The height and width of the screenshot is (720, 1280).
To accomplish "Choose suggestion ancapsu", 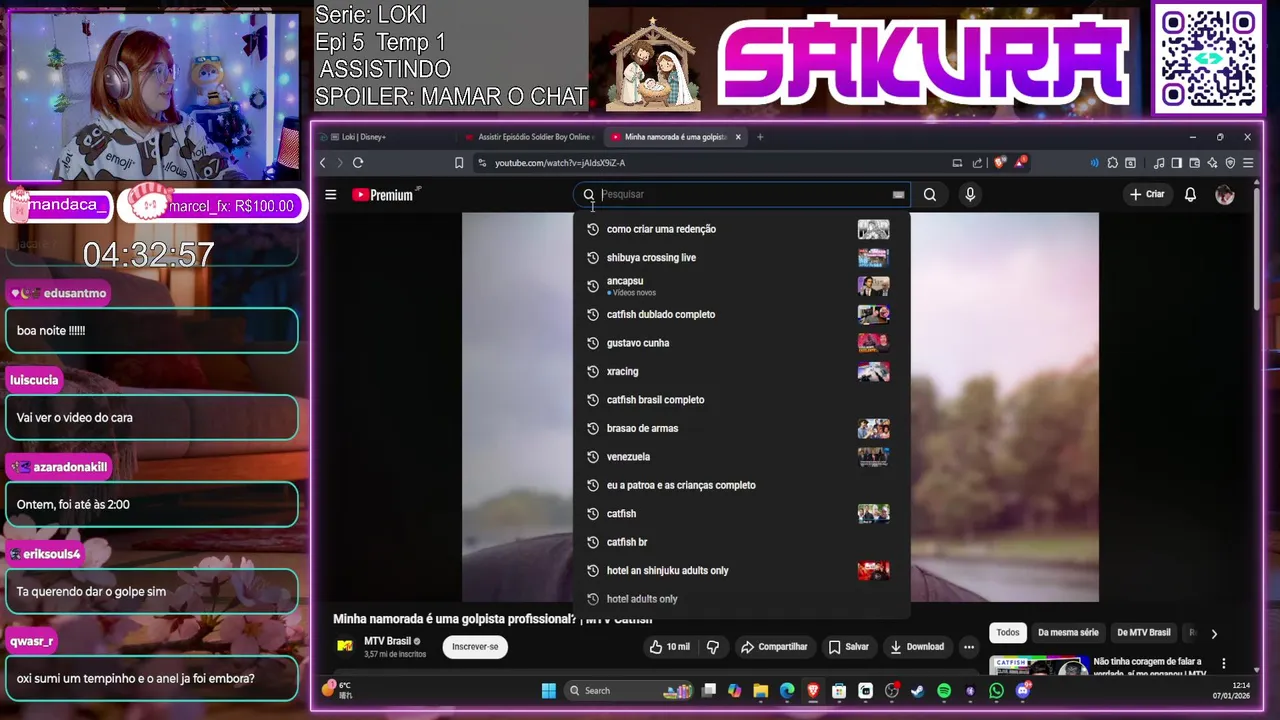I will point(742,286).
